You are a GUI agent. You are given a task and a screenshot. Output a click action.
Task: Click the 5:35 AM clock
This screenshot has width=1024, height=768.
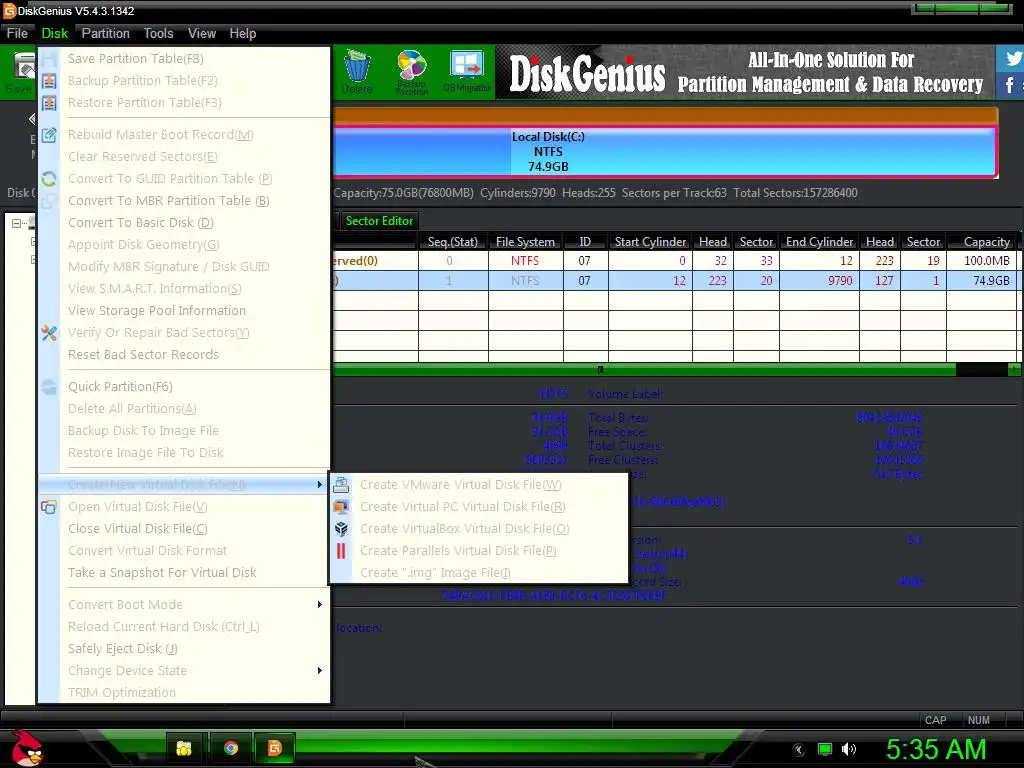pos(936,749)
